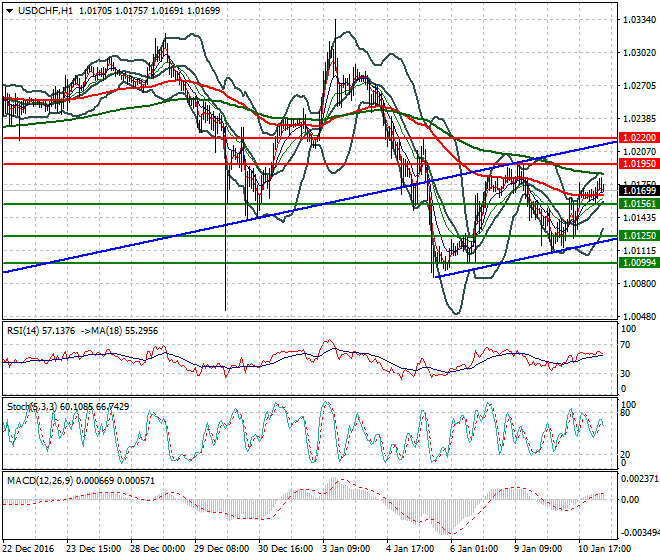Click the 1.01115 price scale value
660x560 pixels.
640,251
